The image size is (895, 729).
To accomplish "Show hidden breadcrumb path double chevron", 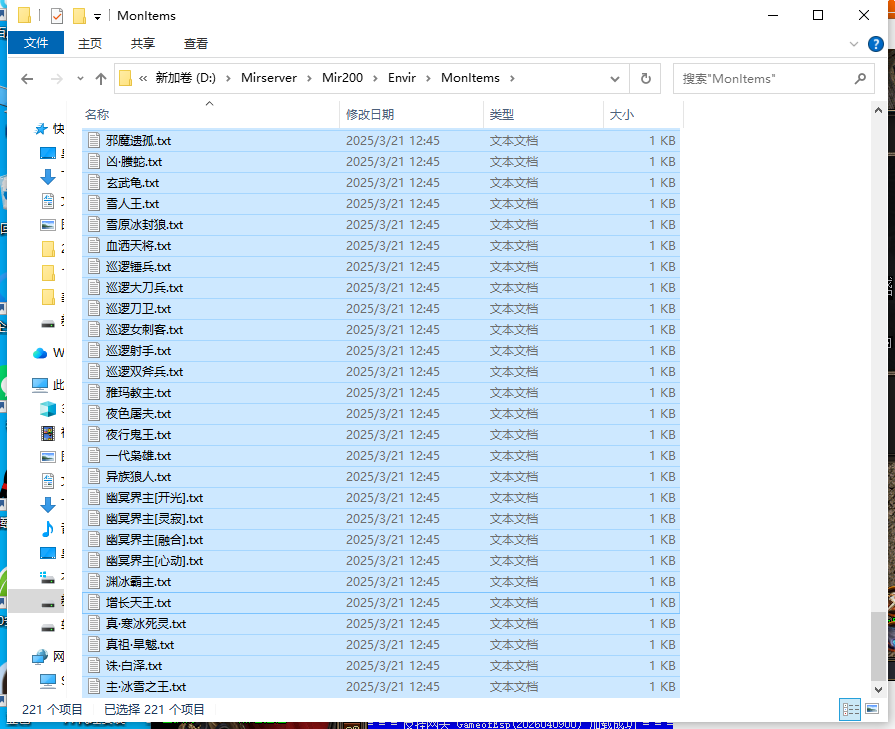I will point(143,78).
